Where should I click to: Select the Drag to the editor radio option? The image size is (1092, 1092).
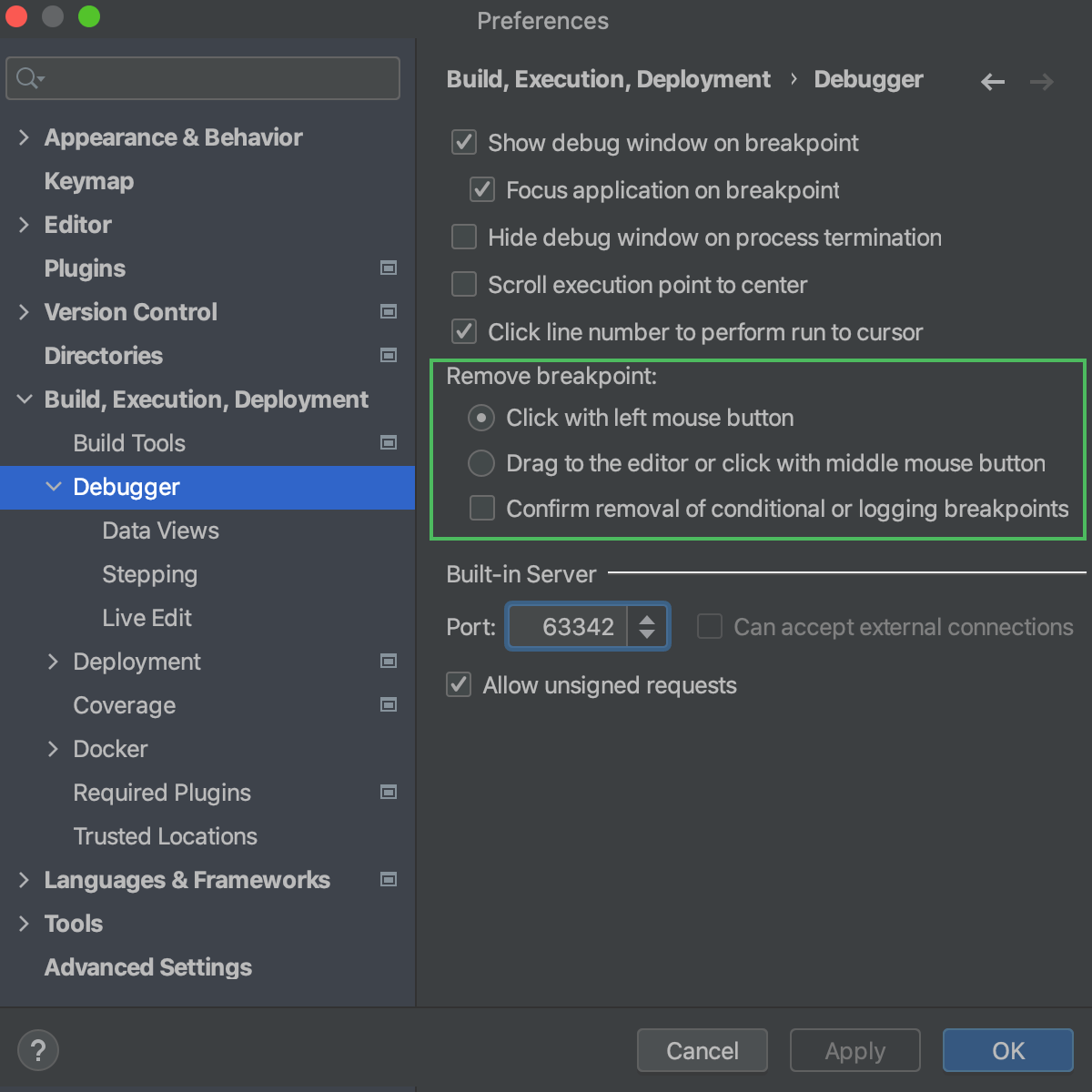pos(480,463)
